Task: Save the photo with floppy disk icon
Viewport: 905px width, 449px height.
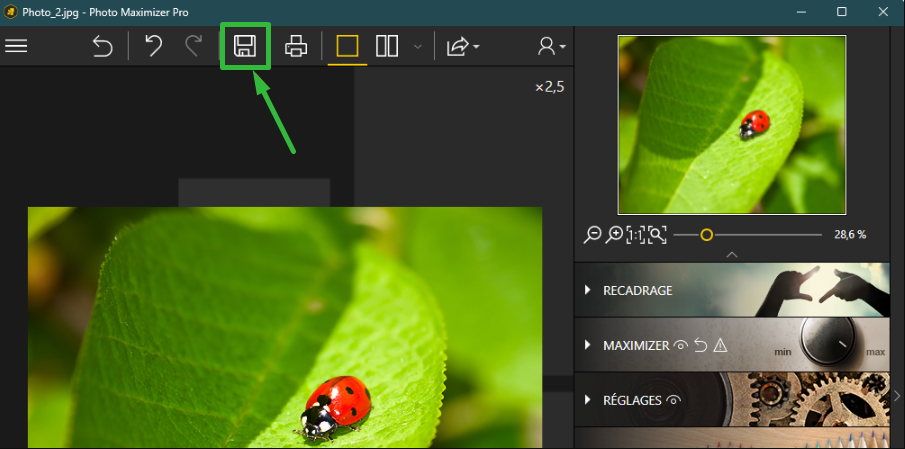Action: 245,46
